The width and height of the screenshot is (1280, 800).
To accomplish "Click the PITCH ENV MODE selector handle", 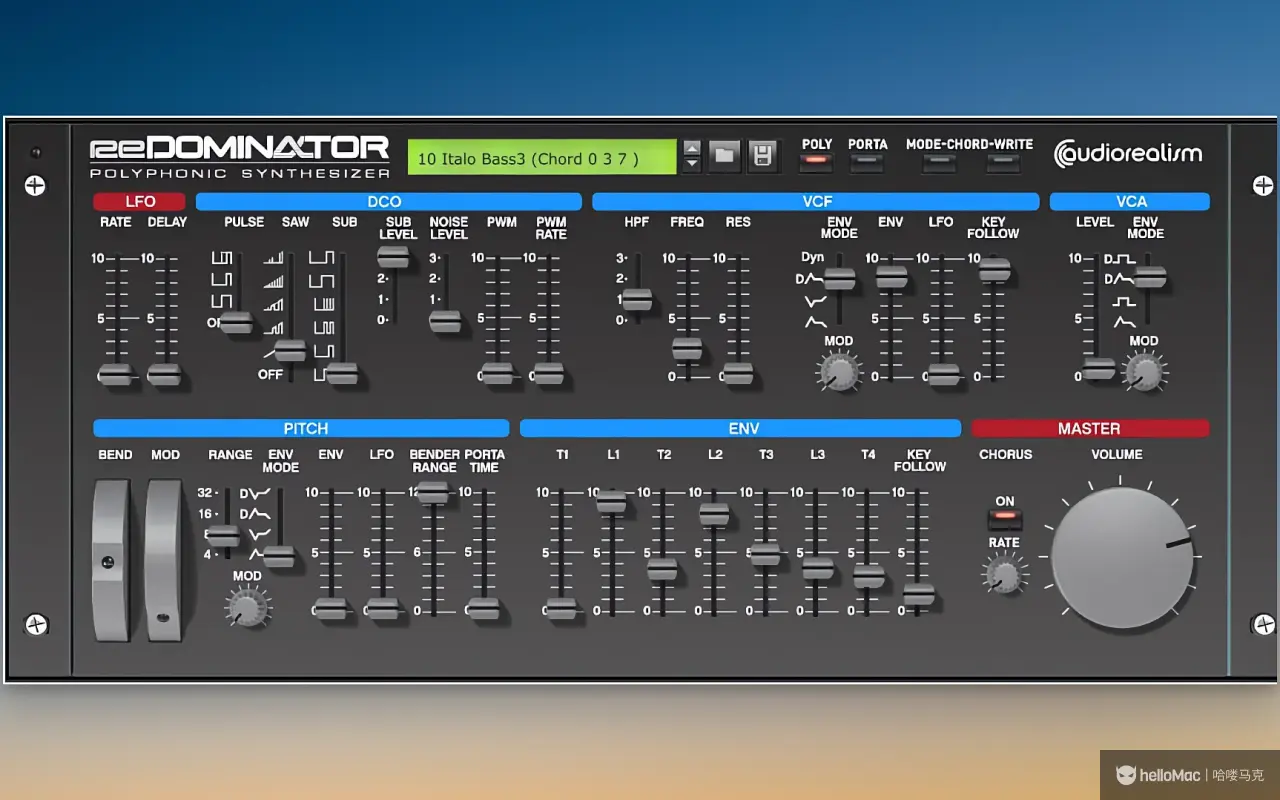I will (279, 557).
